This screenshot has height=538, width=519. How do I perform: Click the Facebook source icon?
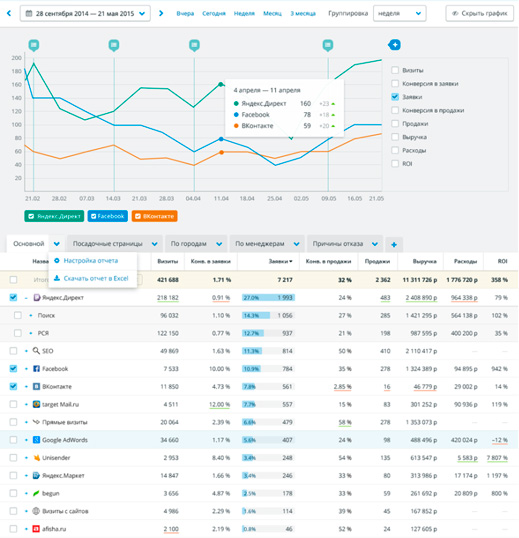point(36,369)
